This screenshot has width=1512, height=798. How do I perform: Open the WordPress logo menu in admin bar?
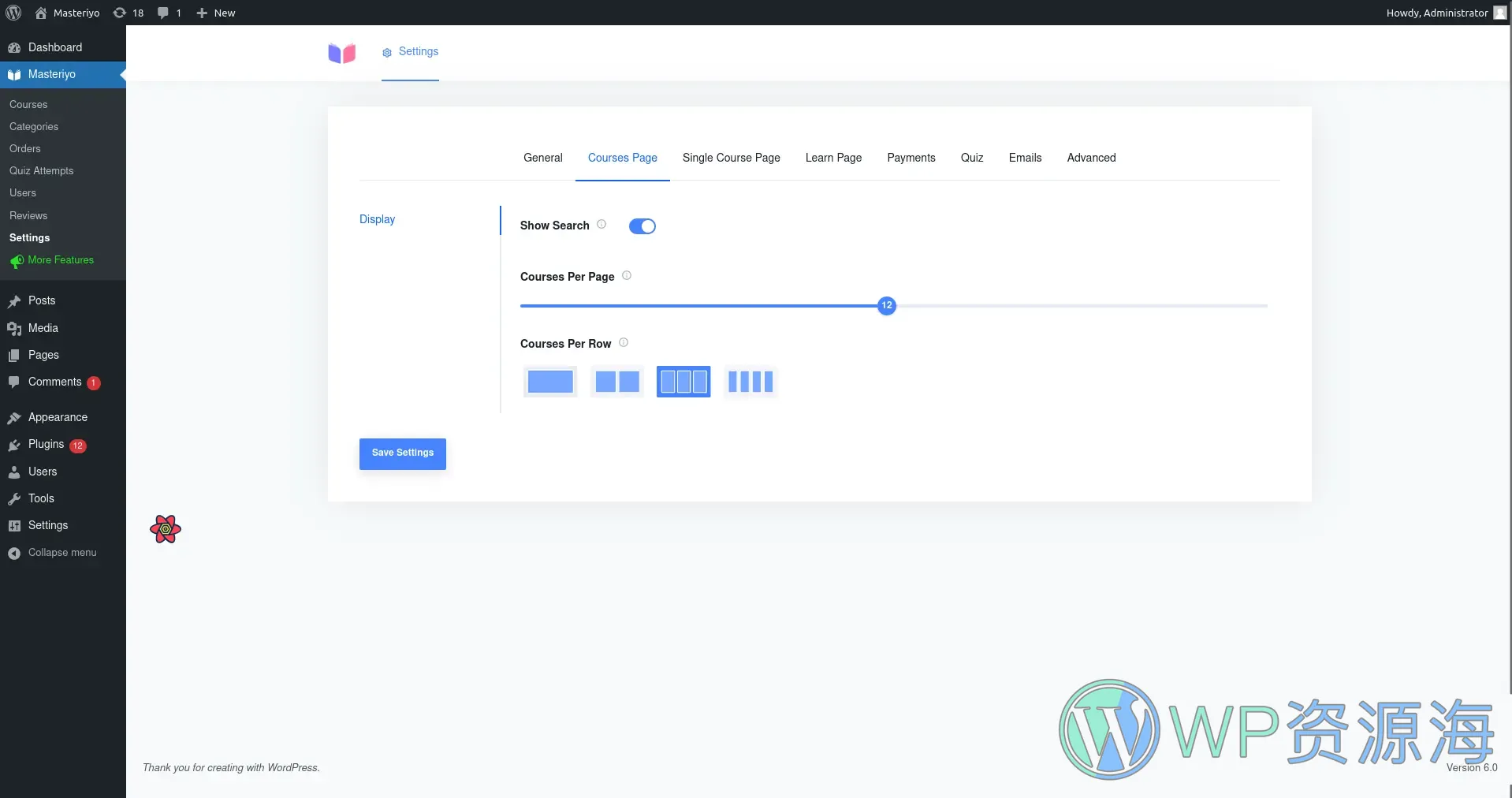coord(13,13)
